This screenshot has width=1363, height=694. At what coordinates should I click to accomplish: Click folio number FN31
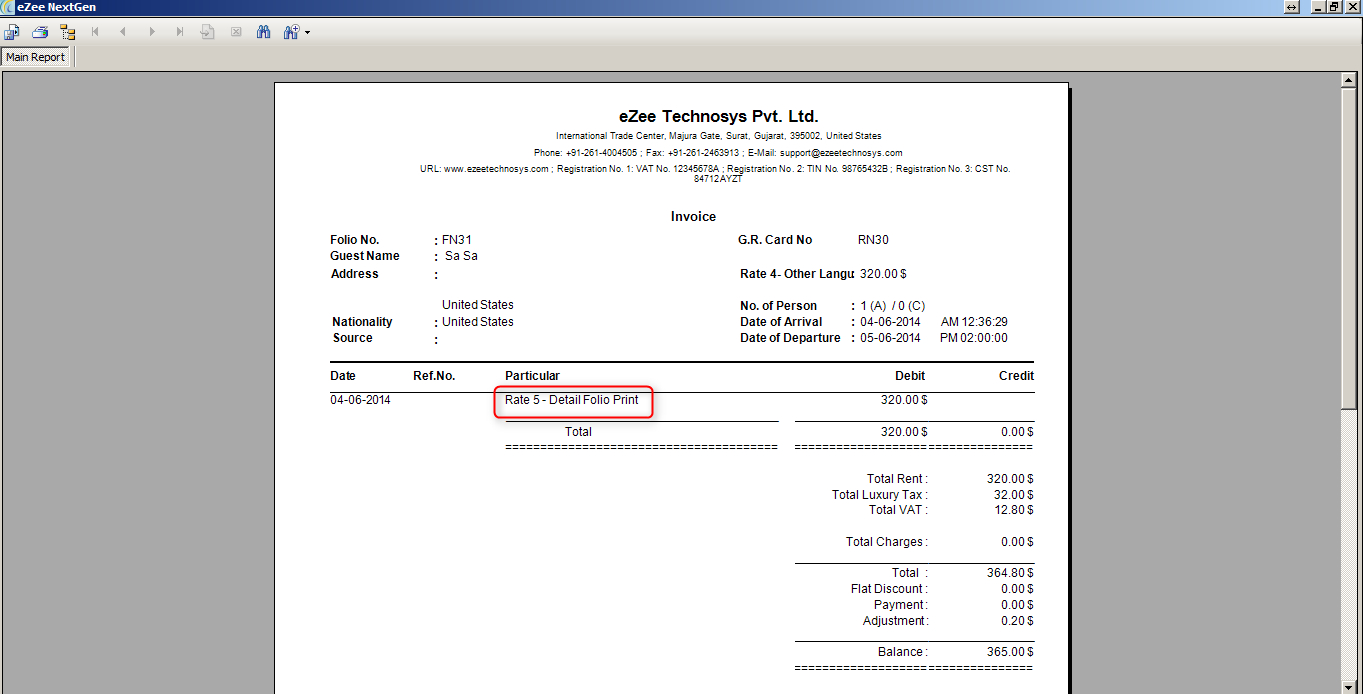click(x=457, y=240)
